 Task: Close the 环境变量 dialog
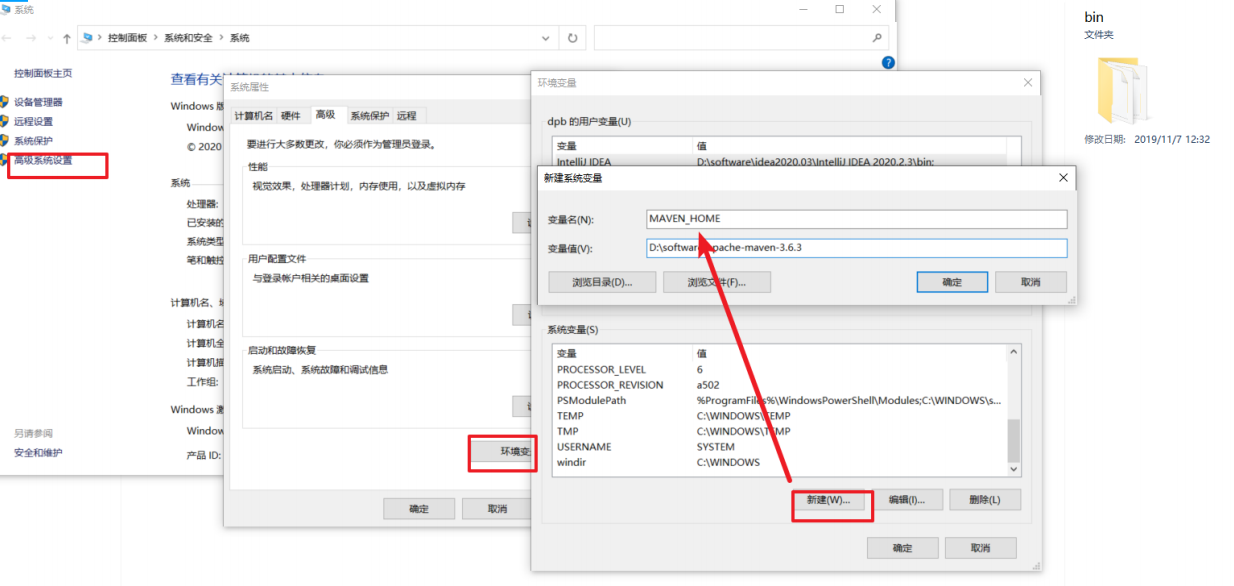(1027, 83)
